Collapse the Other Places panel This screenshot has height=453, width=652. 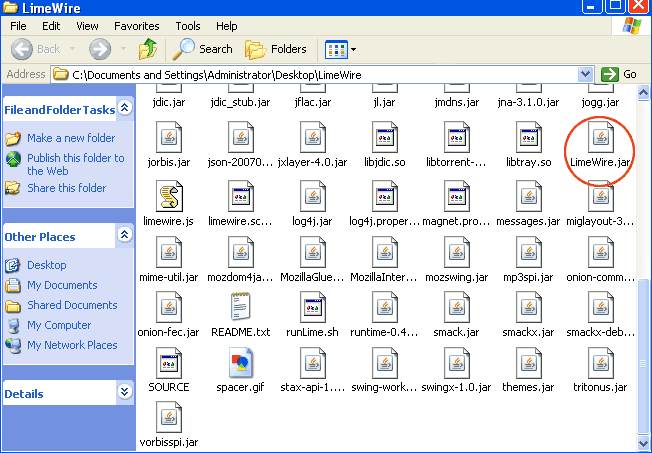pos(125,235)
